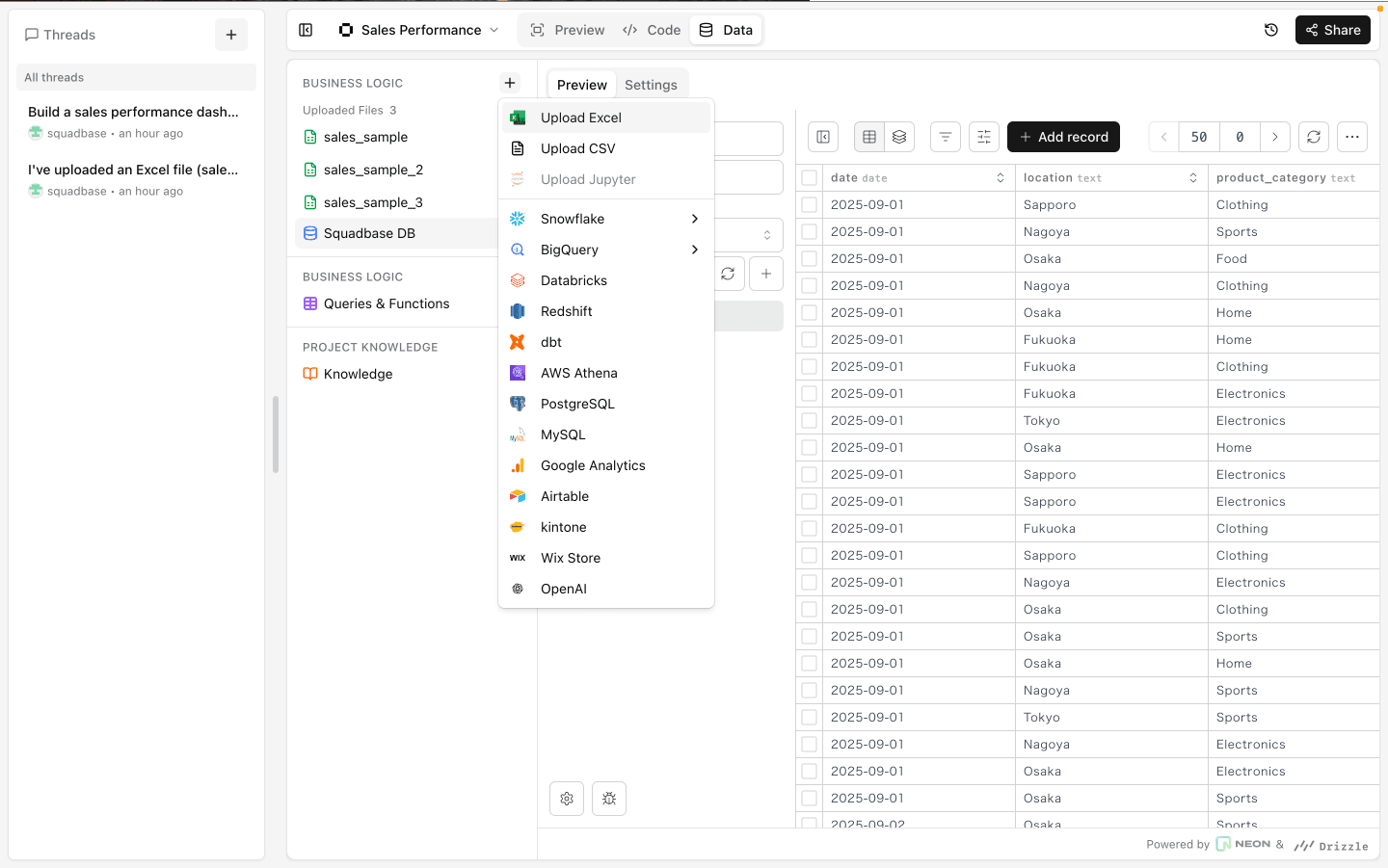Viewport: 1388px width, 868px height.
Task: Tick the checkbox for Tokyo Electronics row
Action: [810, 421]
